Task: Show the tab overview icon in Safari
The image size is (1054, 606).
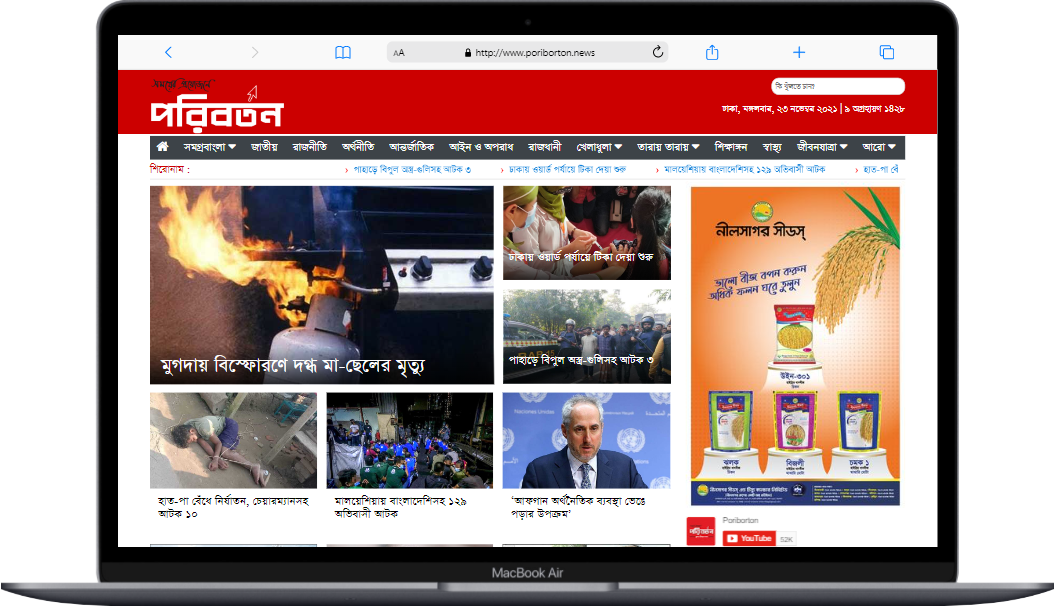Action: click(884, 51)
